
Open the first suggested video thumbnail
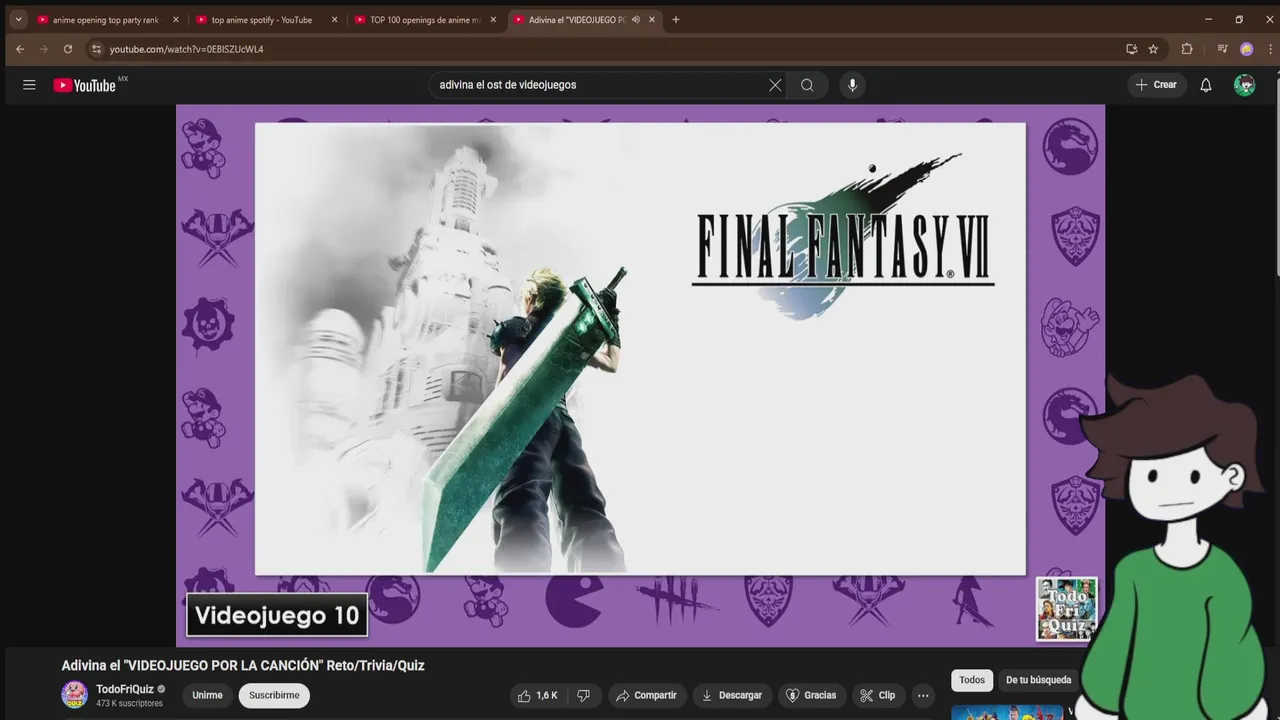1006,712
